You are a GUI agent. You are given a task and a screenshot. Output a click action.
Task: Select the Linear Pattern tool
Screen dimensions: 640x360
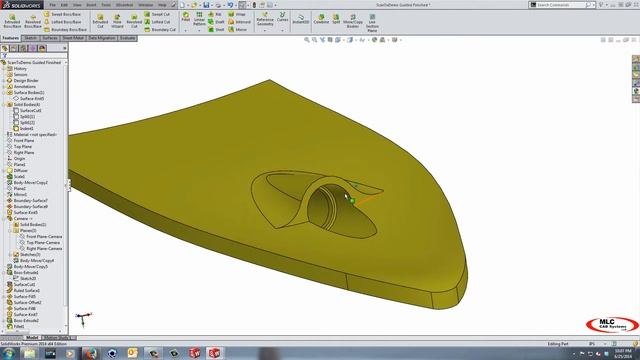[199, 19]
